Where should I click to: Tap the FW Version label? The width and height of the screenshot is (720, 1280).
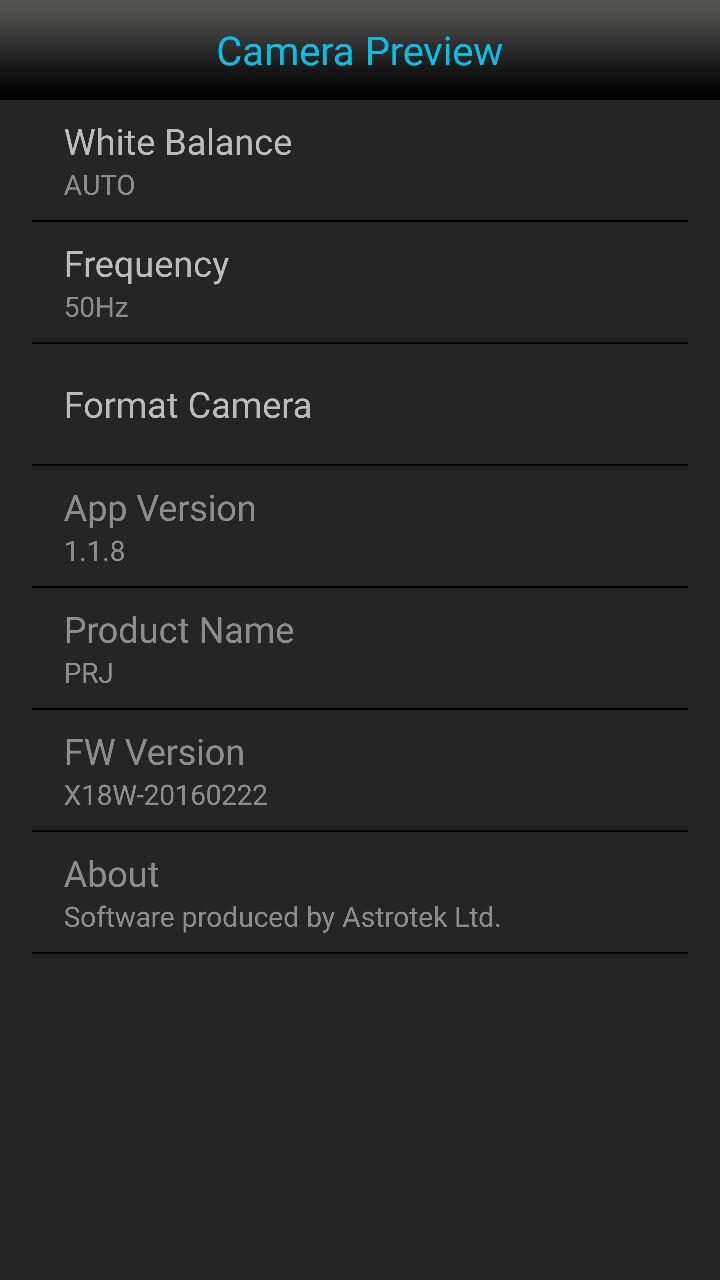click(154, 753)
